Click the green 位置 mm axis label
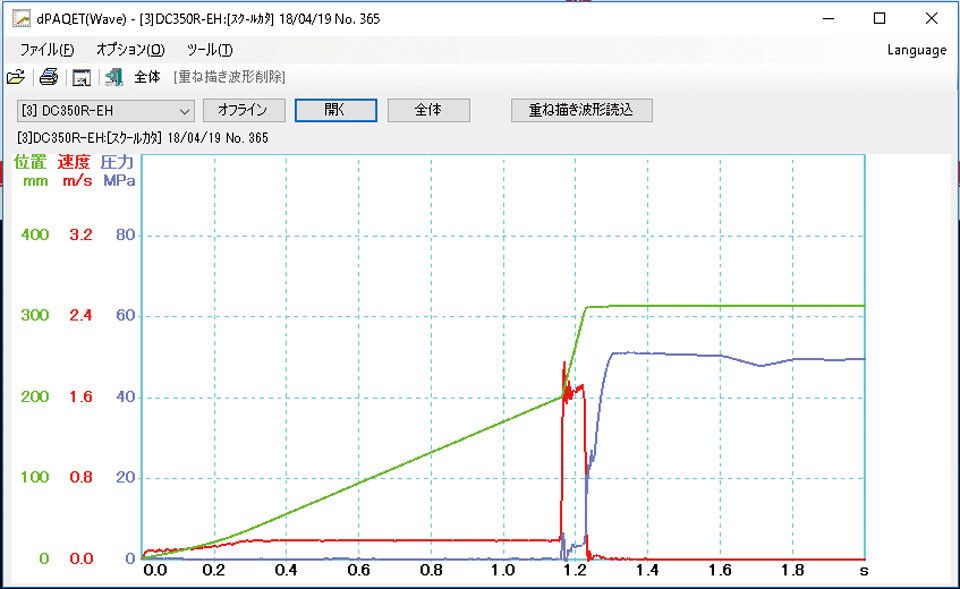The image size is (960, 589). (x=31, y=171)
